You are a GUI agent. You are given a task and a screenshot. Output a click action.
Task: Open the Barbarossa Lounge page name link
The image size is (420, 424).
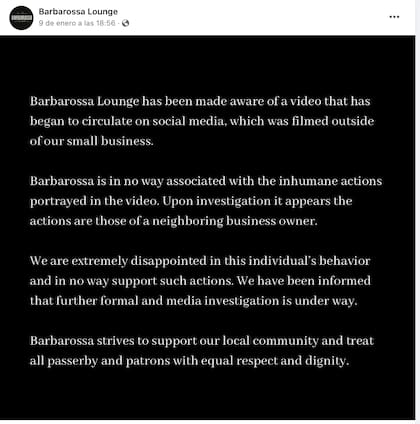78,12
